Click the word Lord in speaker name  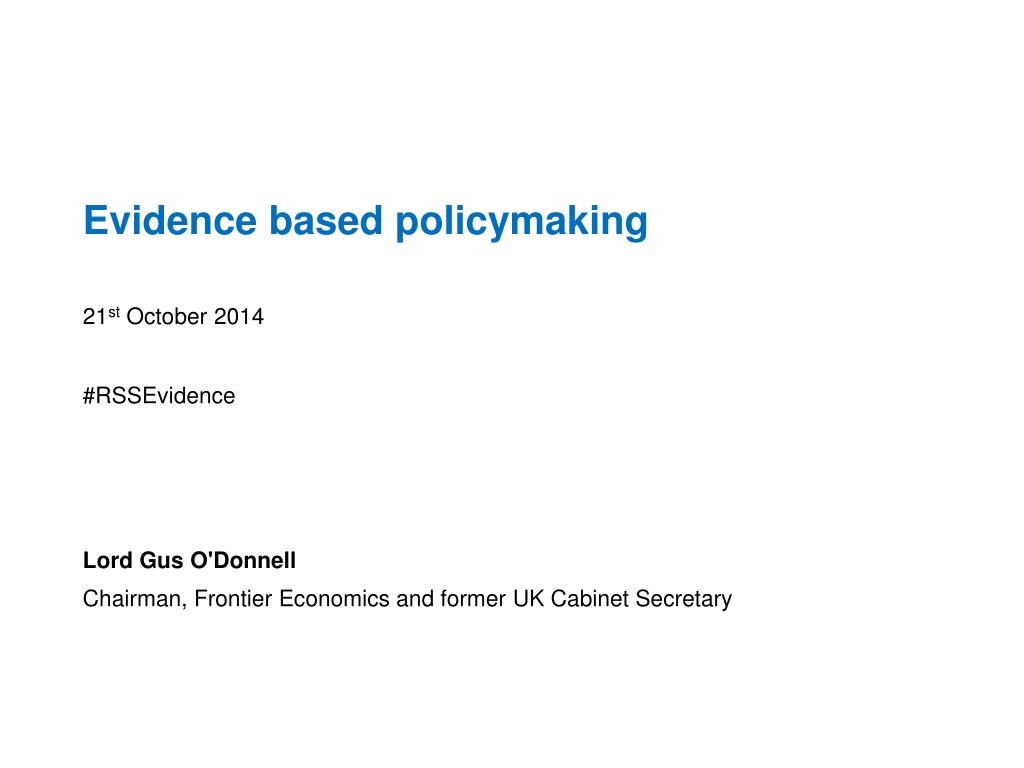point(108,560)
